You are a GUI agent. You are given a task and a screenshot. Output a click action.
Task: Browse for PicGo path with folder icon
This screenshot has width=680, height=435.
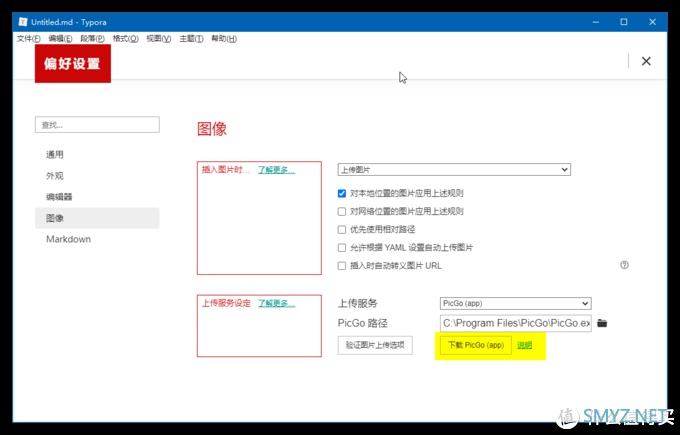coord(602,323)
